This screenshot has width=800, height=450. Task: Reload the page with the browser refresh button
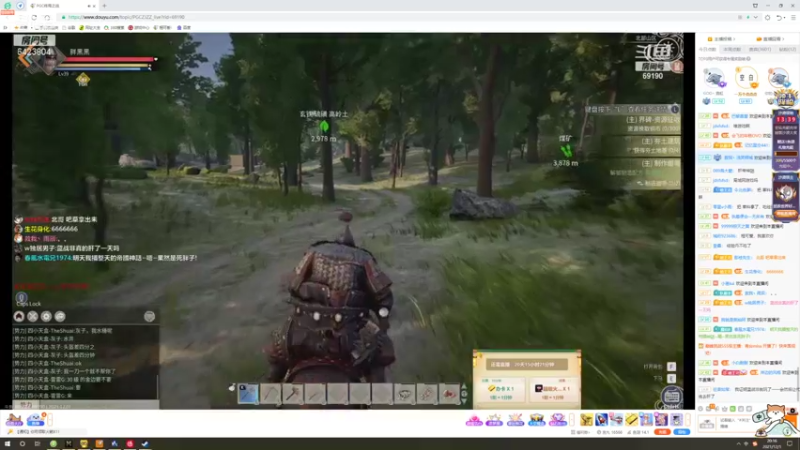click(x=34, y=17)
